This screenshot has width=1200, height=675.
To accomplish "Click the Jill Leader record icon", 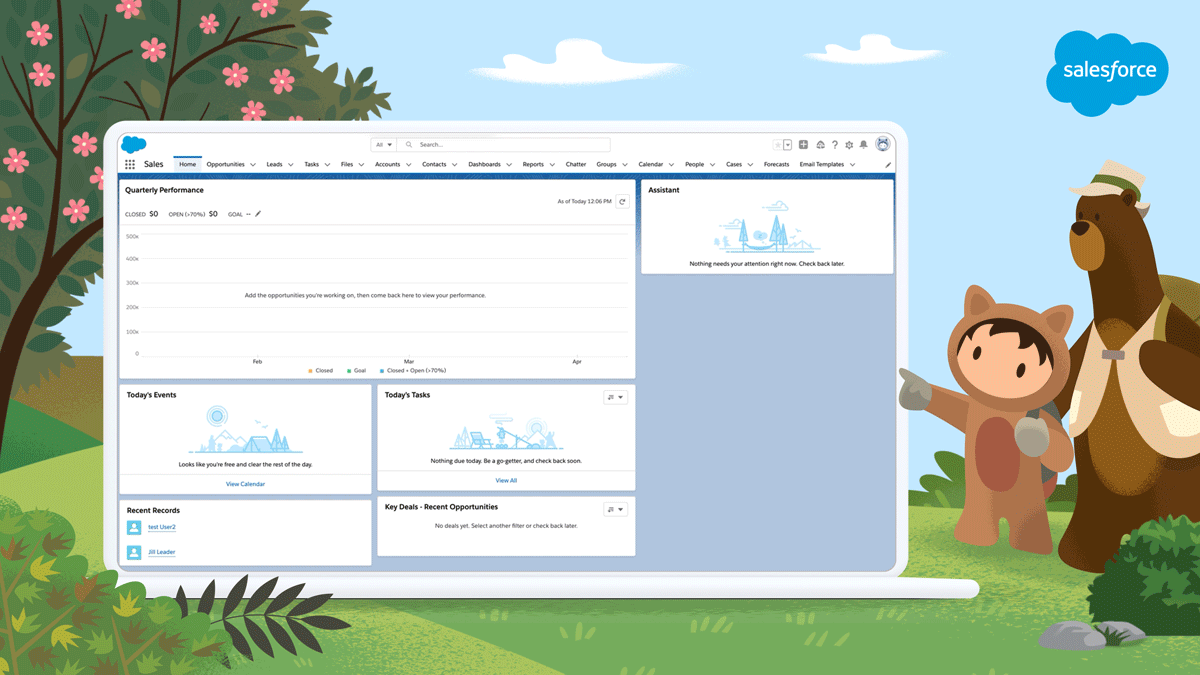I will tap(134, 552).
